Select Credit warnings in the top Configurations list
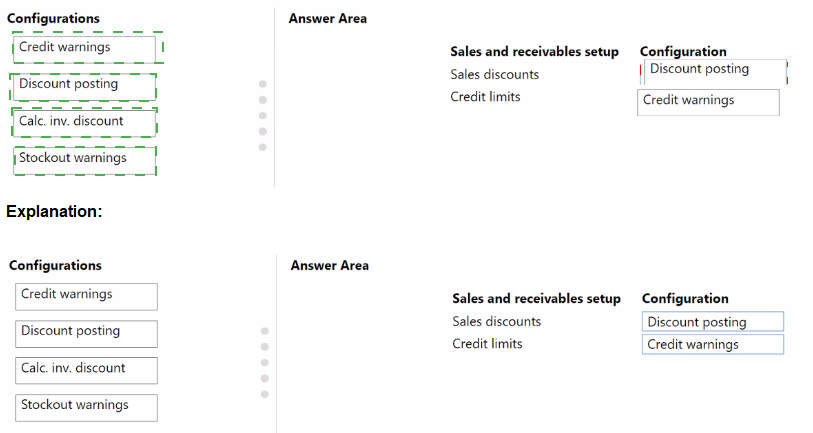This screenshot has height=433, width=813. point(86,48)
